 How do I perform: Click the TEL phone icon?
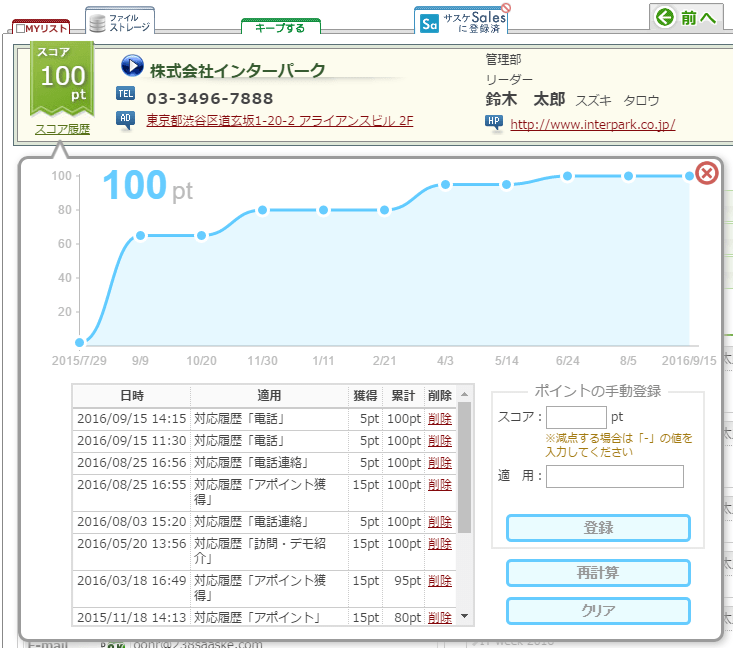pyautogui.click(x=125, y=94)
